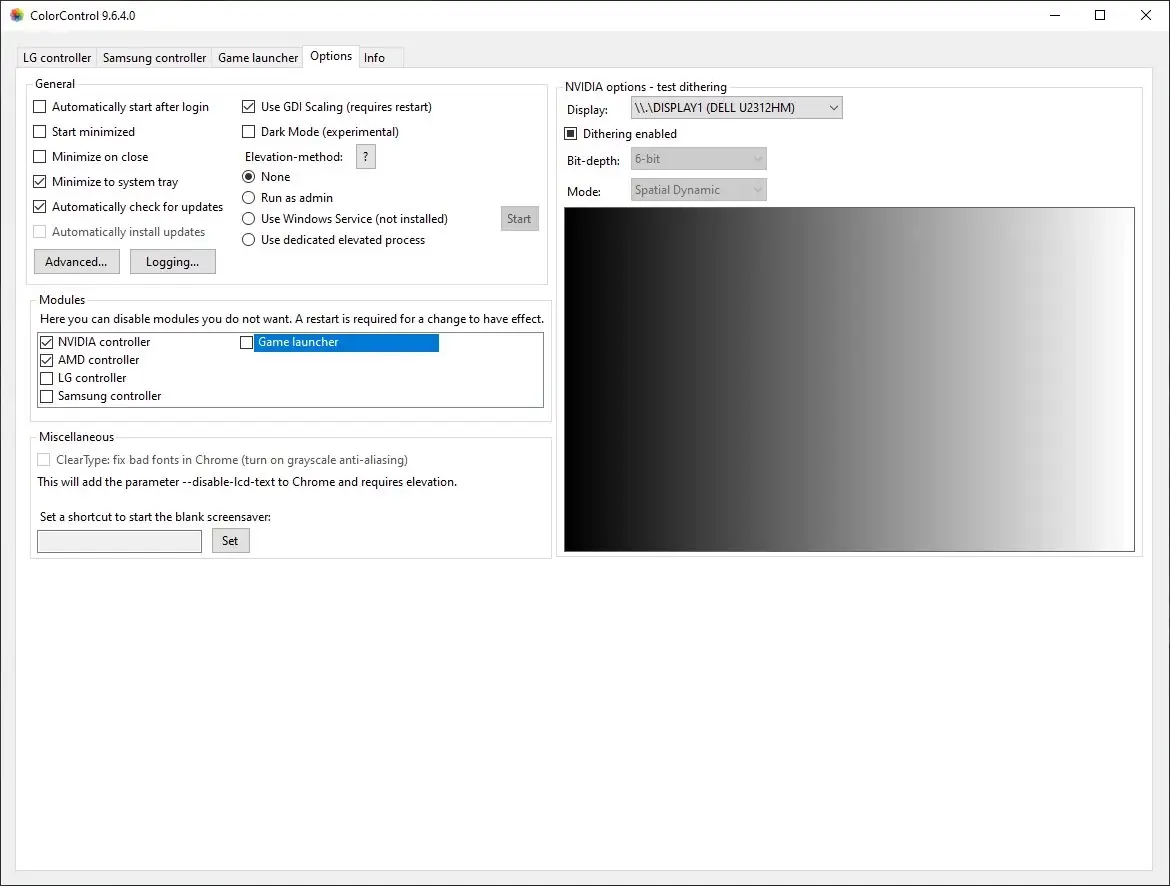1170x886 pixels.
Task: Click the screensaver shortcut input field
Action: (118, 540)
